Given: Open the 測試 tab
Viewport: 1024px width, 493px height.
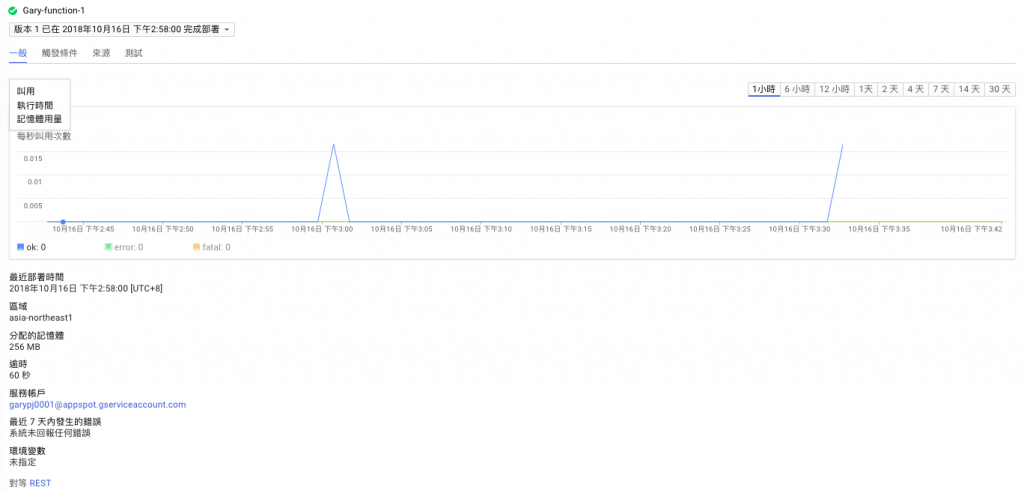Looking at the screenshot, I should click(134, 54).
